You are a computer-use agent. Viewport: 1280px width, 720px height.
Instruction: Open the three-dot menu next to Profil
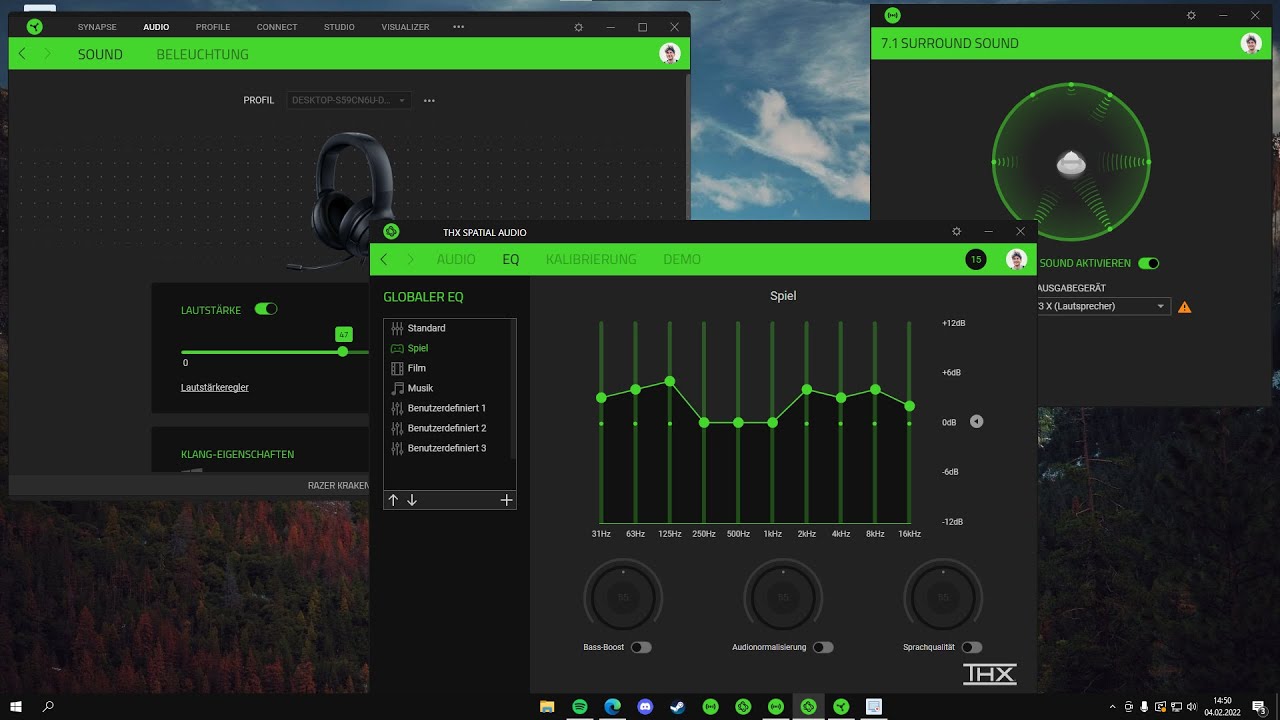429,100
